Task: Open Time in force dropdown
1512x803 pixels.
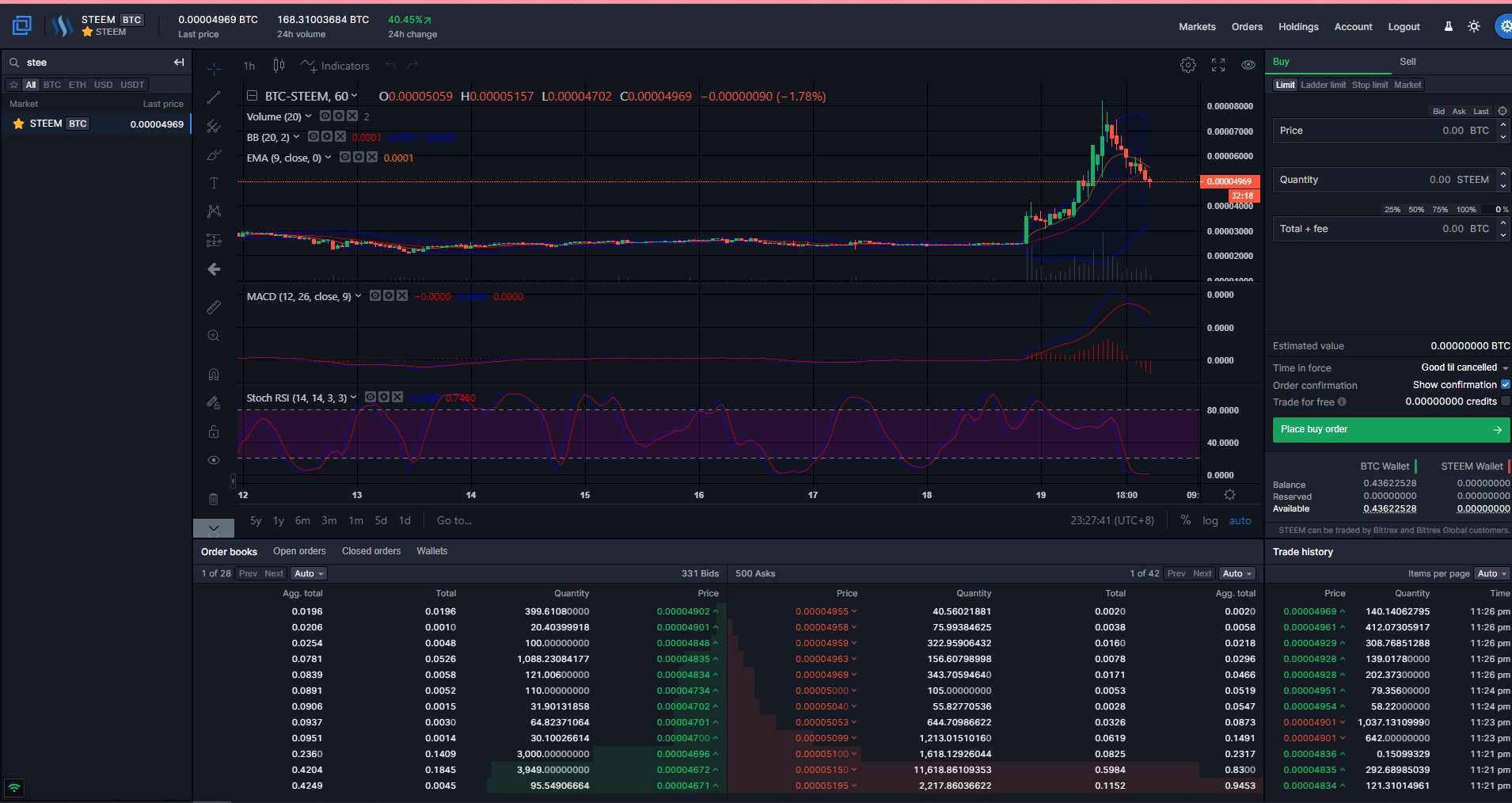Action: (1465, 367)
